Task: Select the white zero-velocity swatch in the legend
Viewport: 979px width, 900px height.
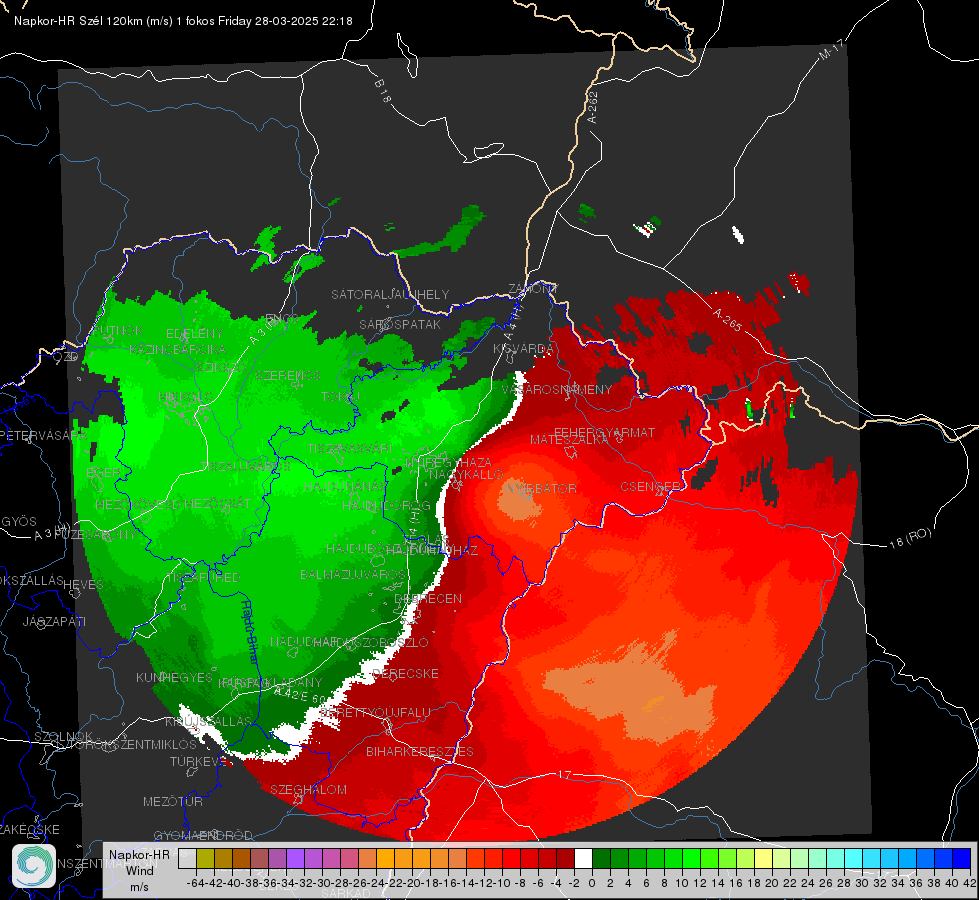Action: tap(583, 859)
